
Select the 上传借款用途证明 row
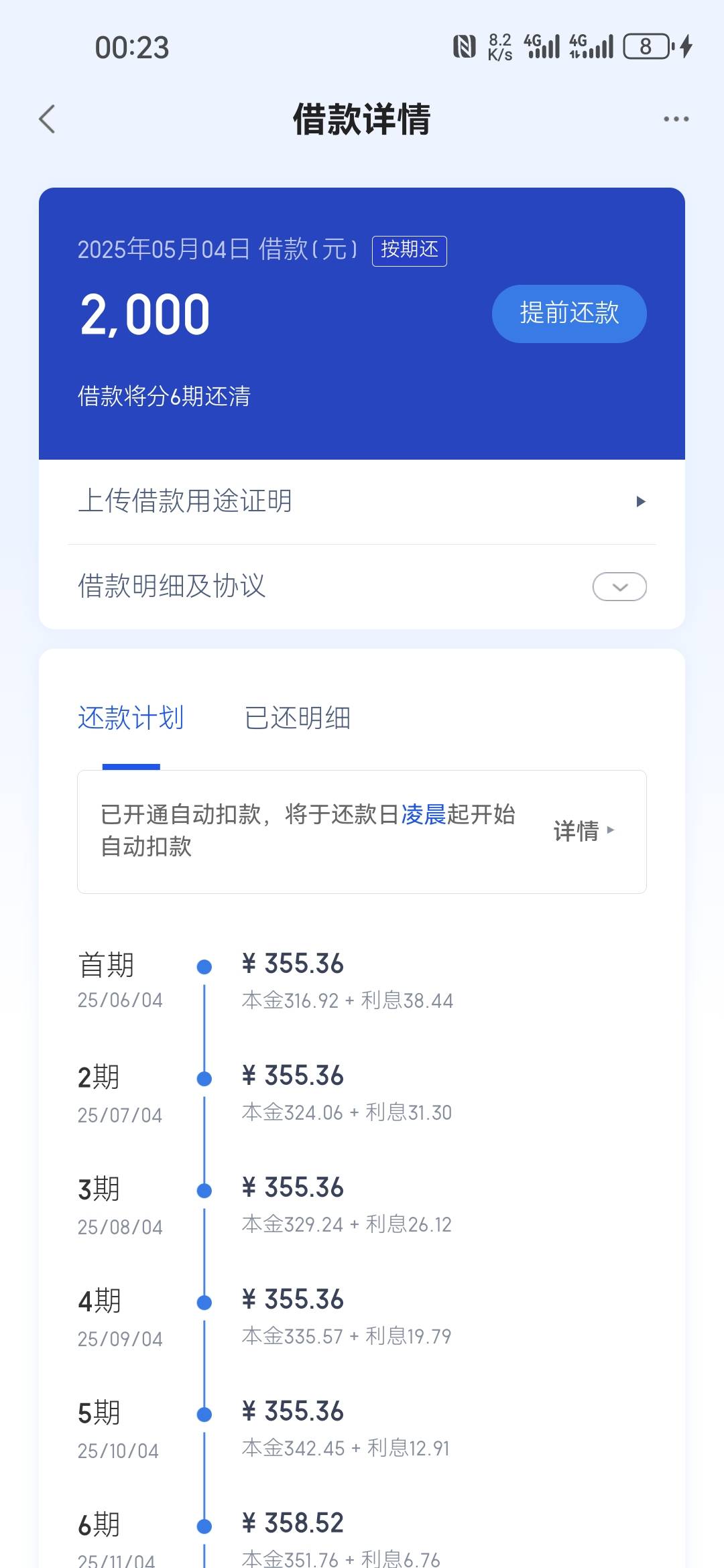click(x=362, y=501)
